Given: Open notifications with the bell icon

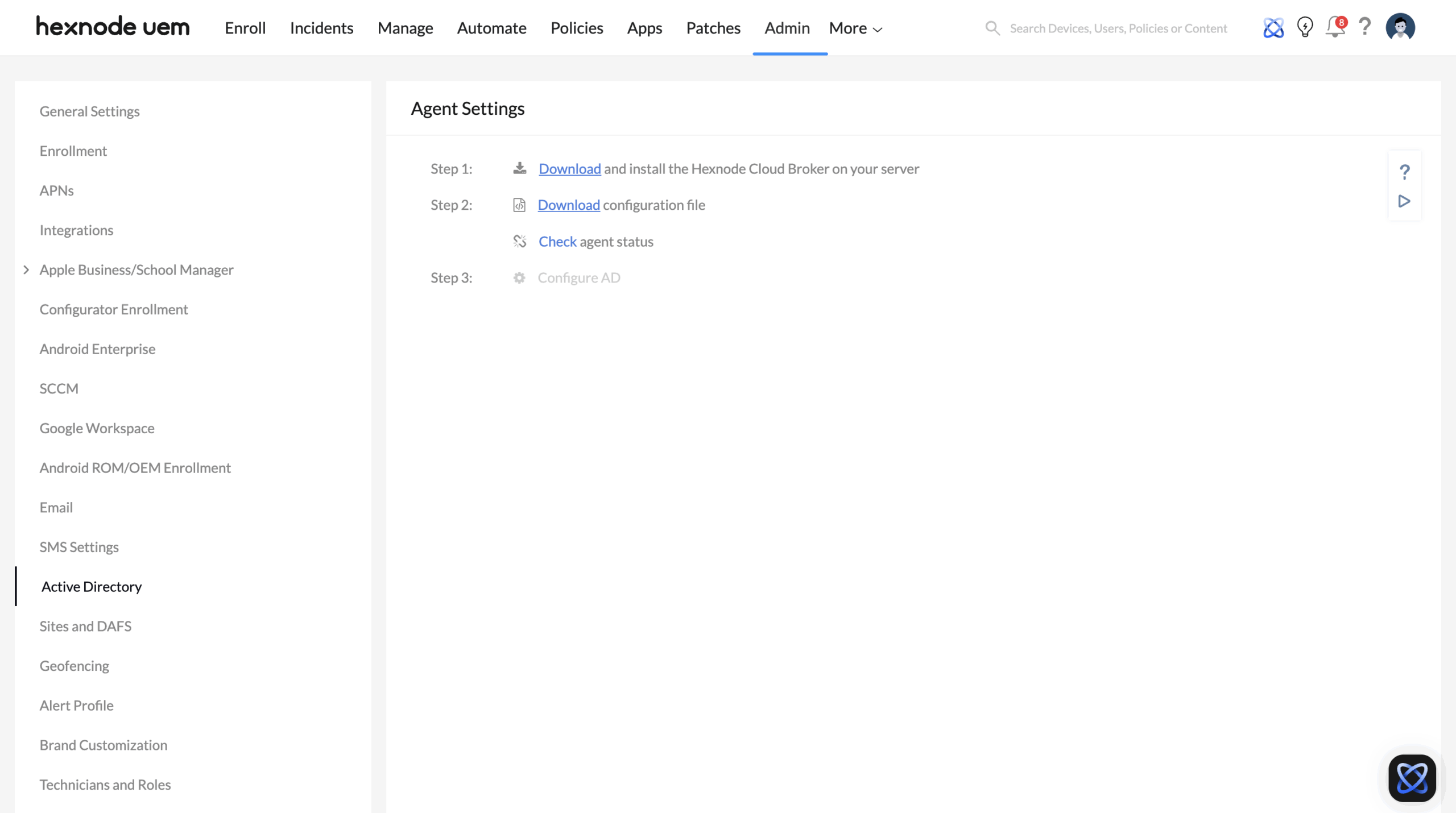Looking at the screenshot, I should (x=1335, y=27).
